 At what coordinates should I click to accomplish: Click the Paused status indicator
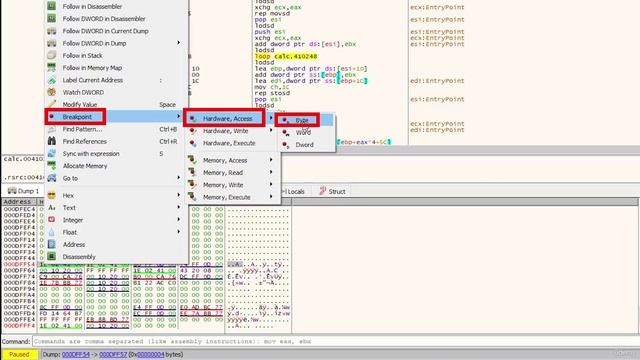tap(19, 354)
